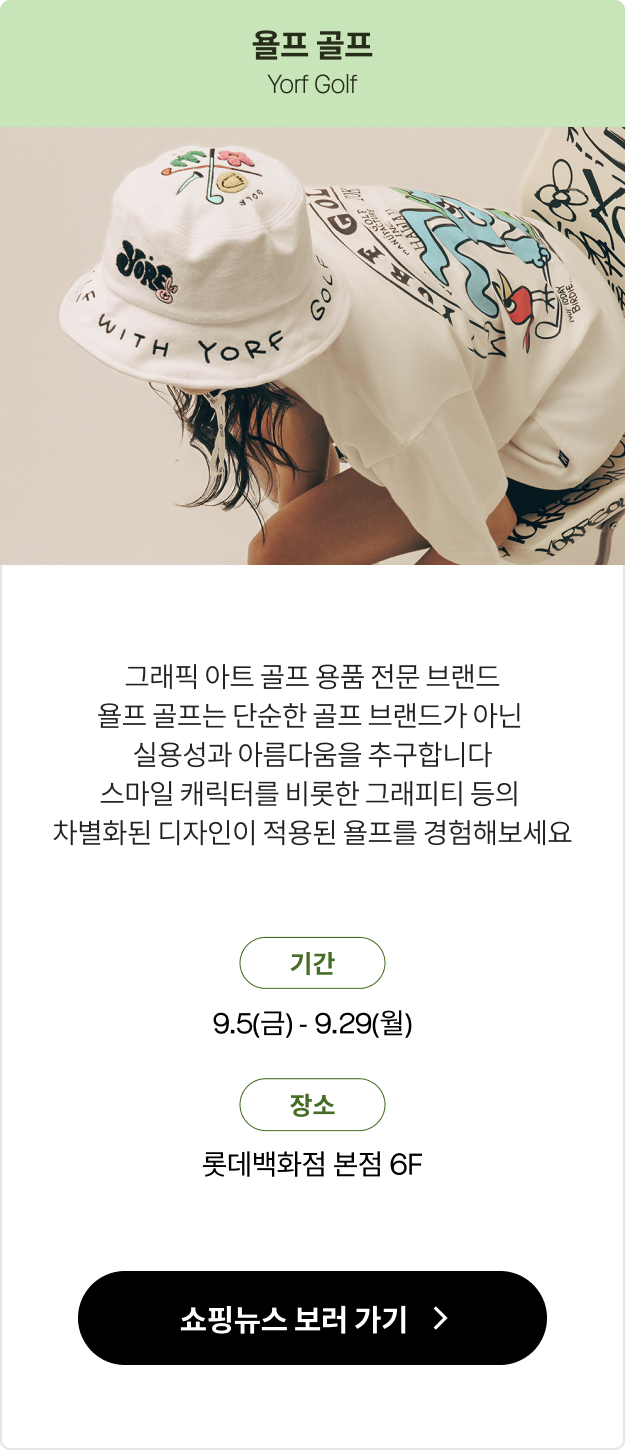625x1450 pixels.
Task: Click the line 실용성과 아름다움을 추구합니다
Action: click(312, 755)
